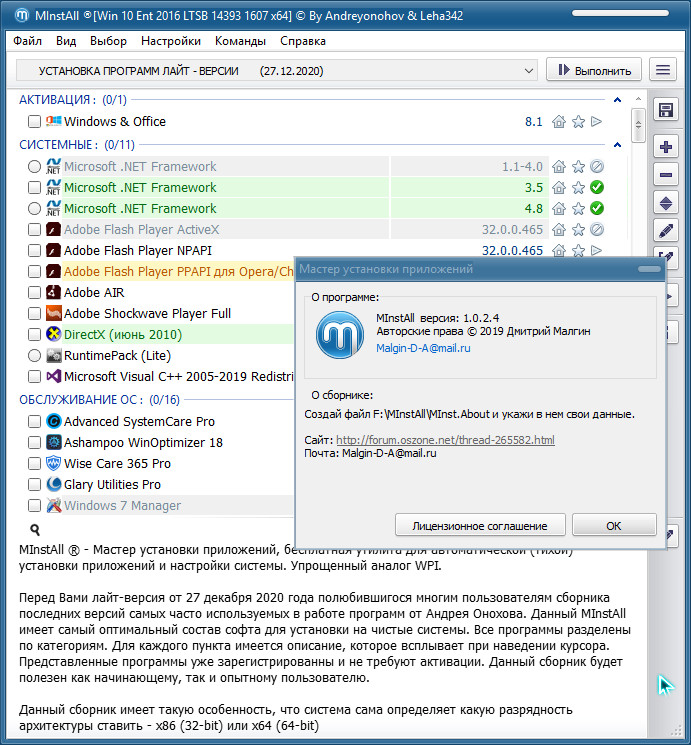The height and width of the screenshot is (745, 691).
Task: Click the list scrollbar up arrow
Action: (x=638, y=99)
